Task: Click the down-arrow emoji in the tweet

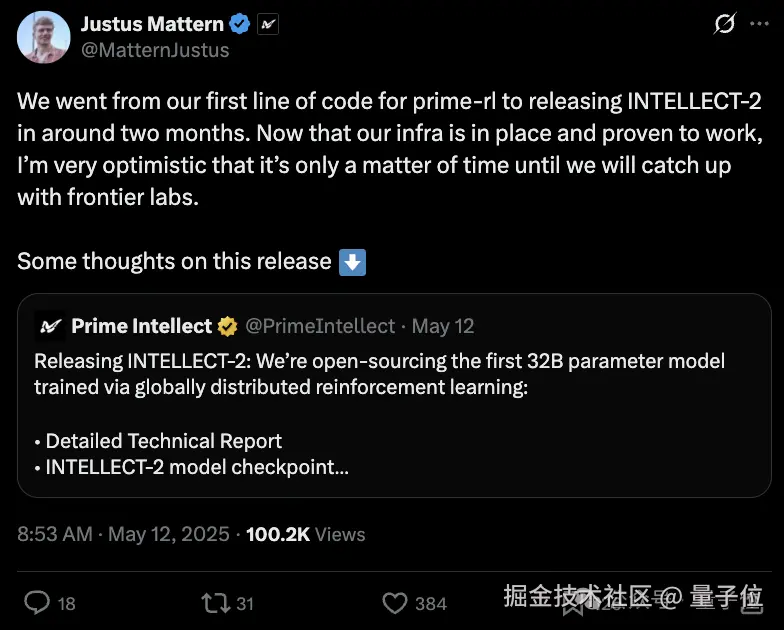Action: point(352,262)
